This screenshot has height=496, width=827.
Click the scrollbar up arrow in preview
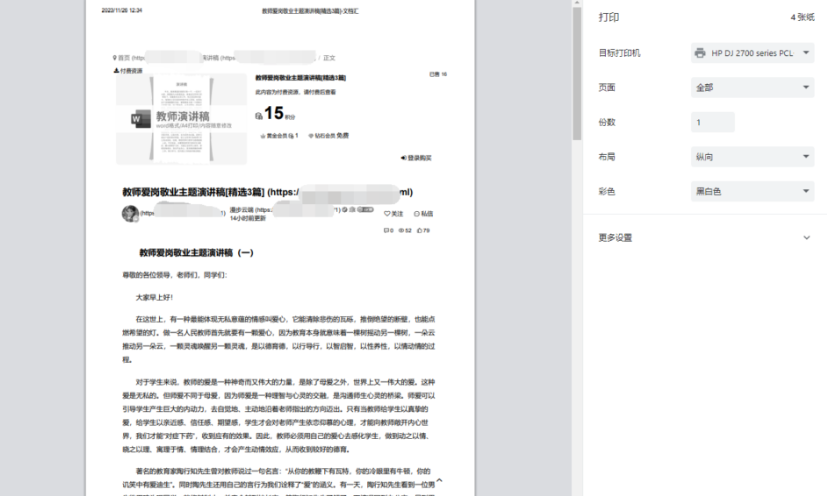point(577,3)
